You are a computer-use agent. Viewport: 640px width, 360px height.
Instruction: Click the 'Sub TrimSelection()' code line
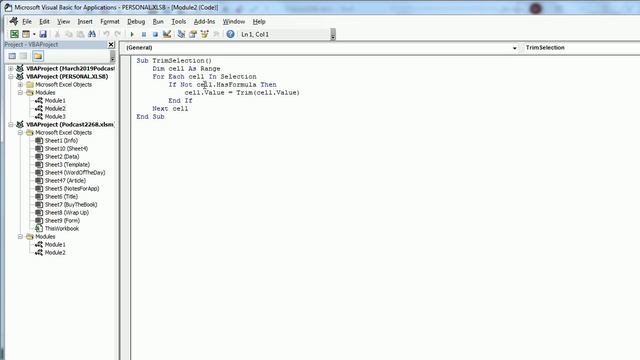(174, 60)
